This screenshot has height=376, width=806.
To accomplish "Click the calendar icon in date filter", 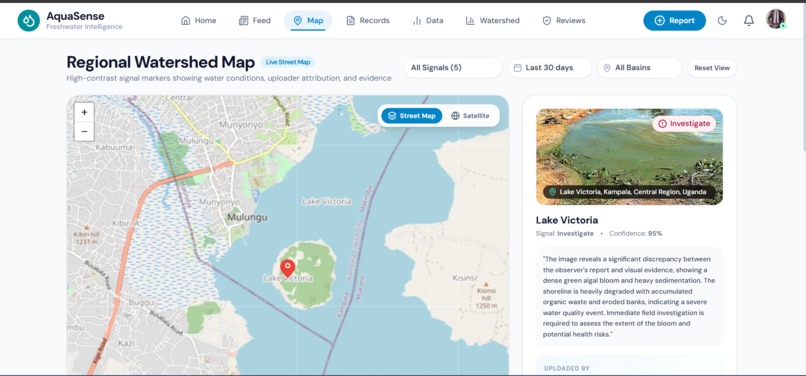I will click(x=518, y=68).
